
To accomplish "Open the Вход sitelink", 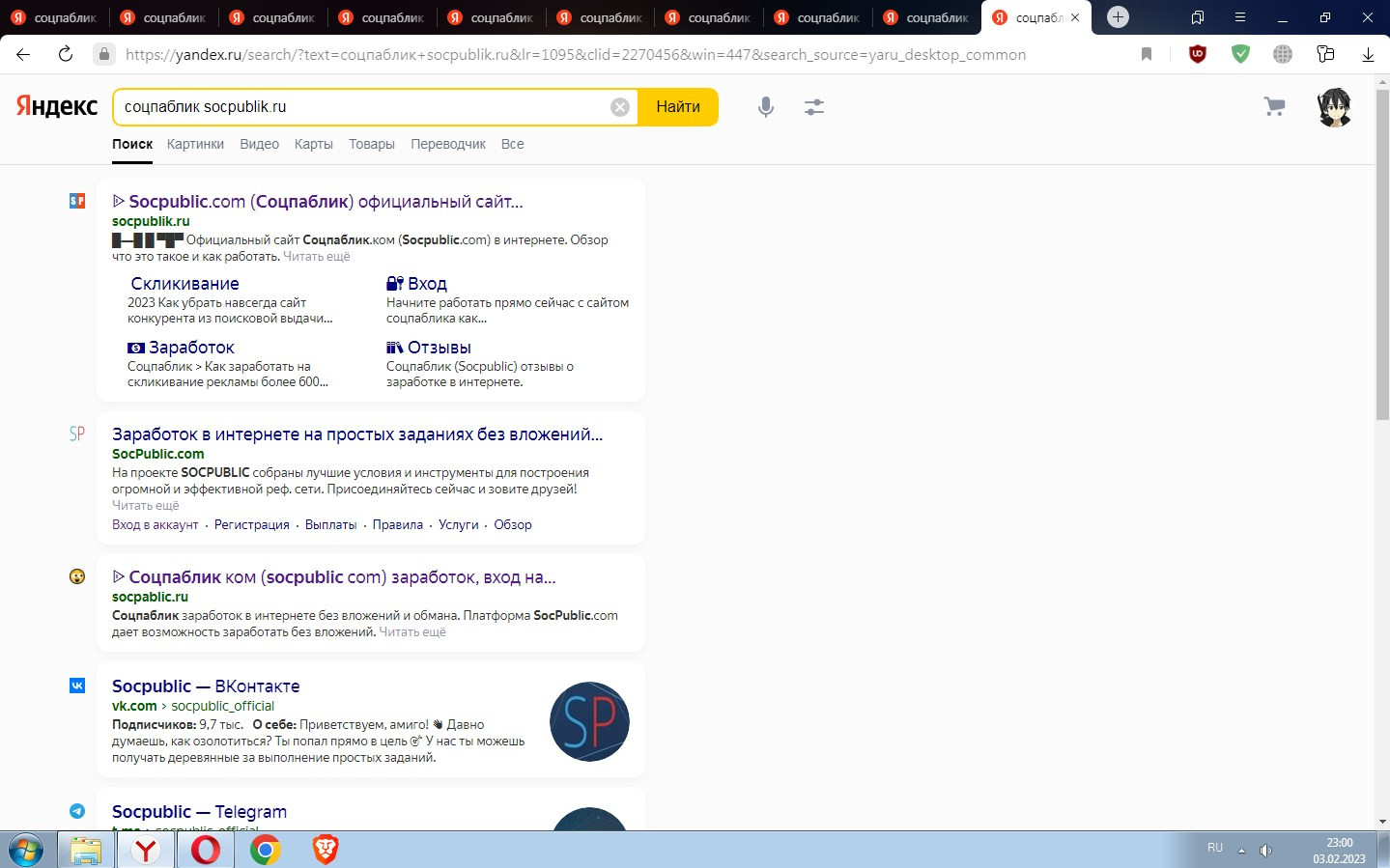I will pyautogui.click(x=416, y=284).
